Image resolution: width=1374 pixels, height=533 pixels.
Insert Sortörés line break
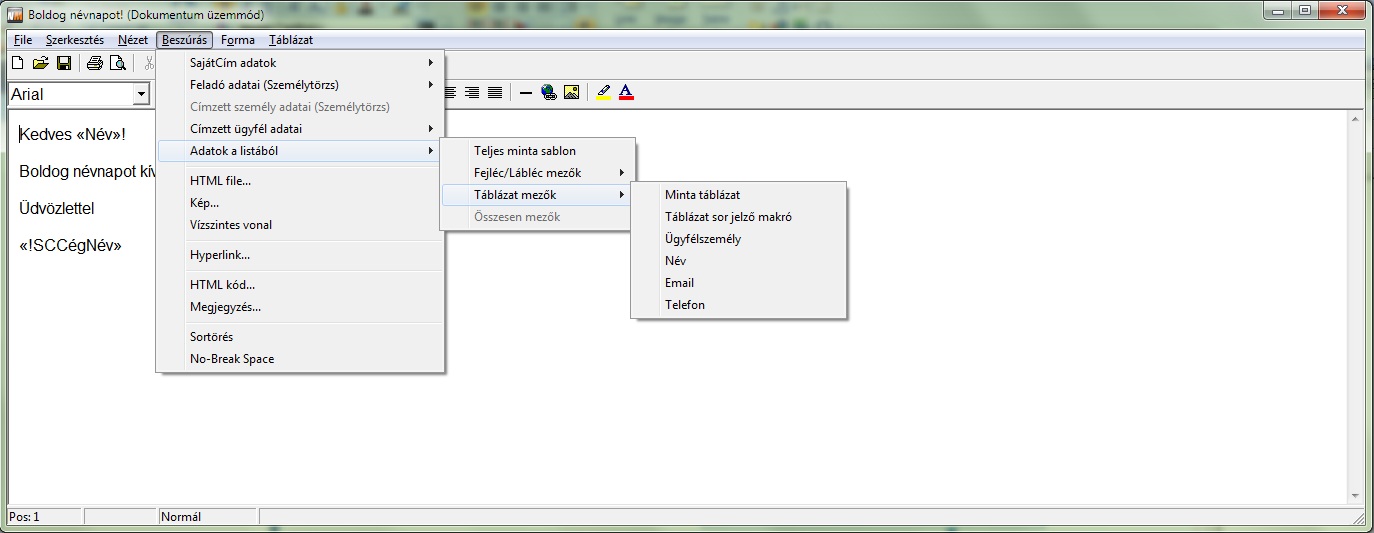coord(300,337)
